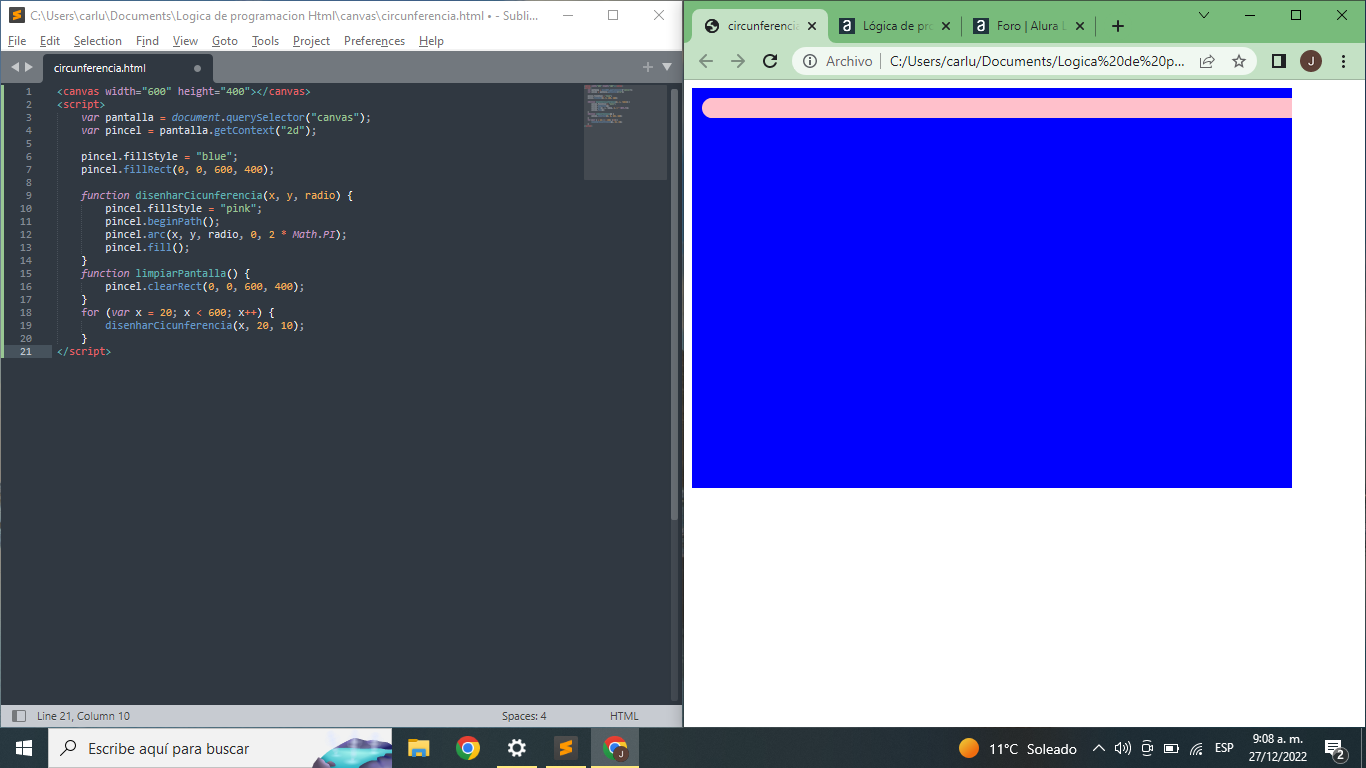Select the circunferencia.html editor tab

[x=126, y=68]
